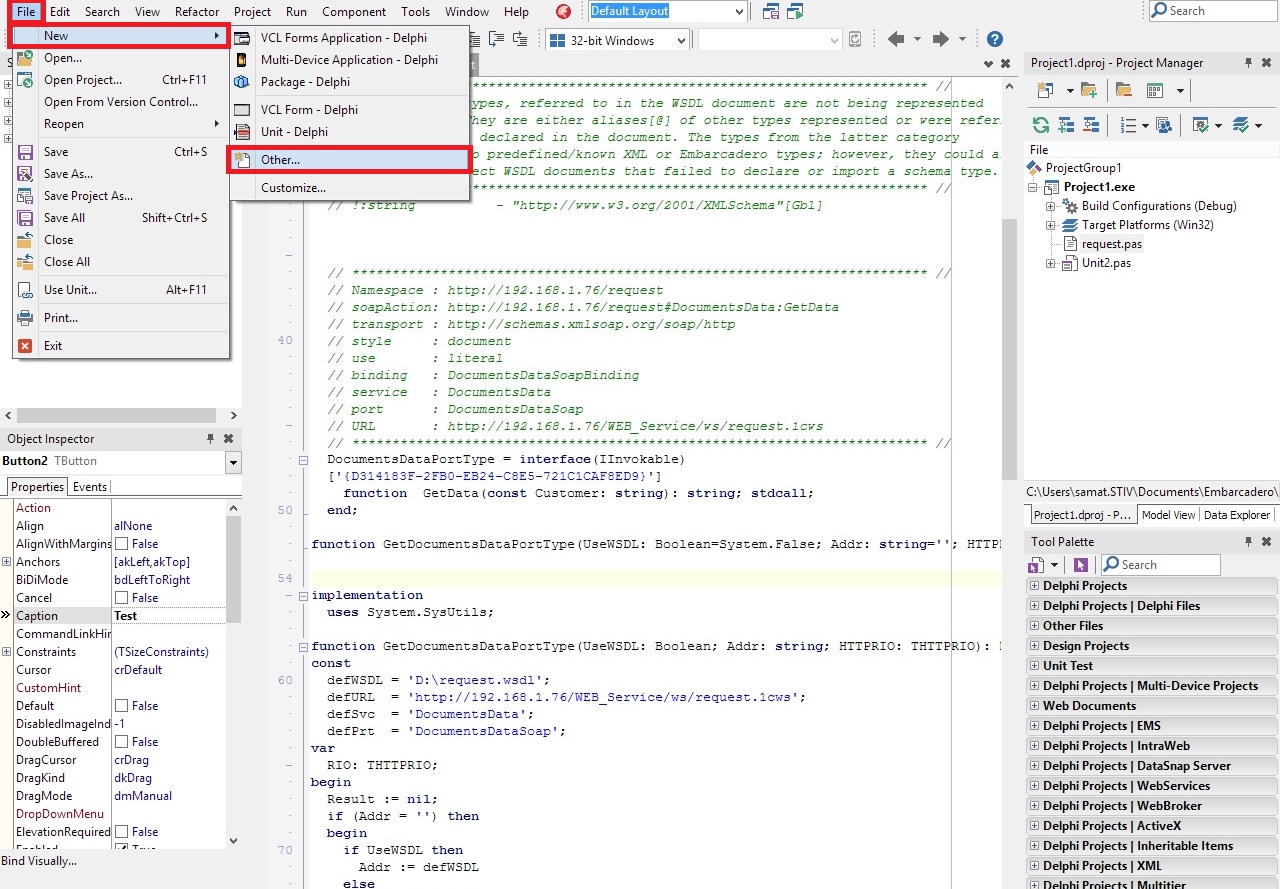This screenshot has width=1280, height=889.
Task: Pin the Tool Palette panel
Action: tap(1248, 542)
